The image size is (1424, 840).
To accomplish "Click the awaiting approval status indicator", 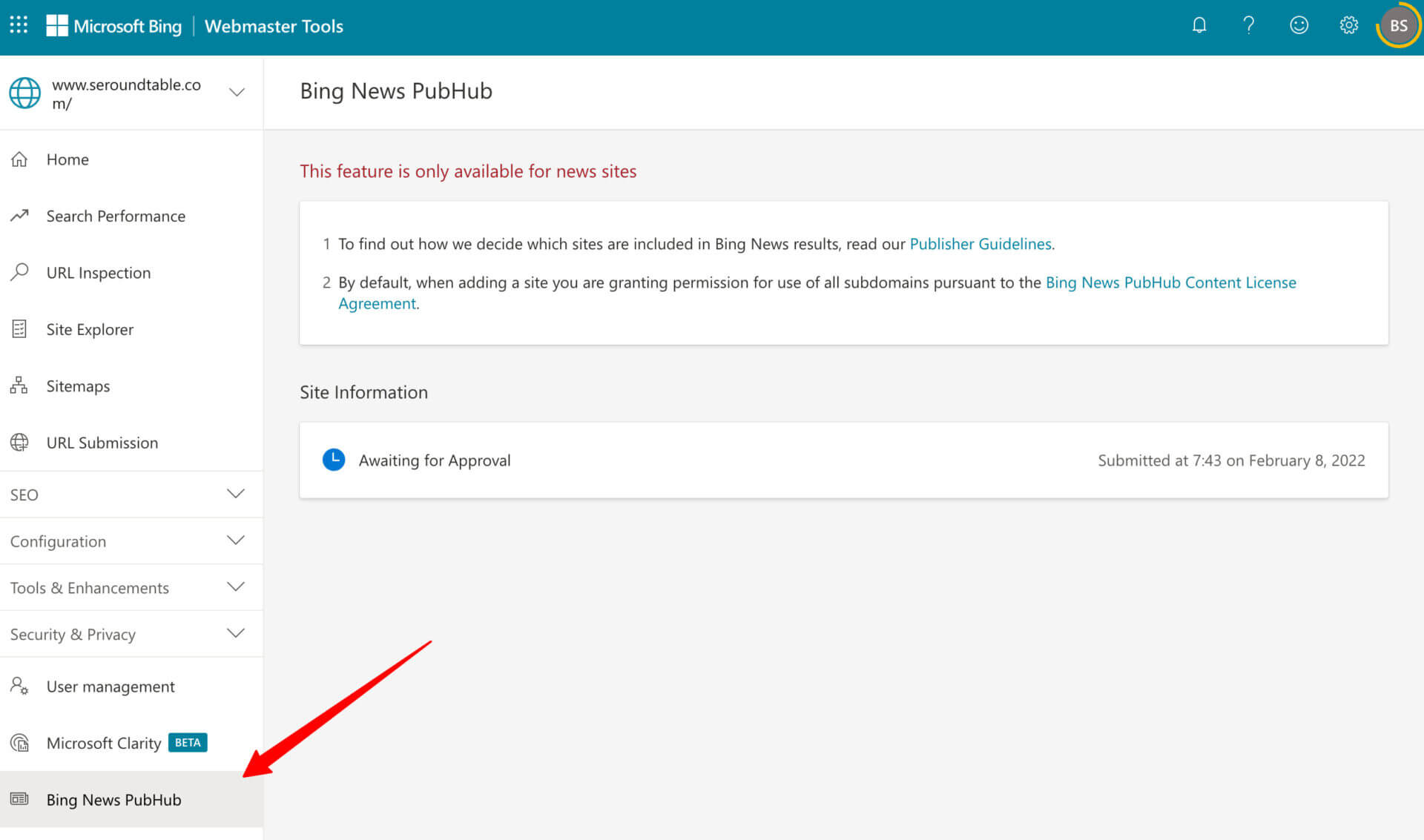I will [334, 459].
